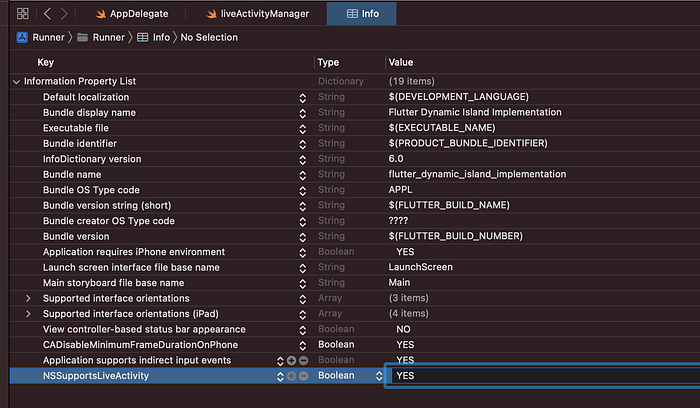
Task: Open key stepper for Launch screen interface file
Action: click(x=303, y=268)
